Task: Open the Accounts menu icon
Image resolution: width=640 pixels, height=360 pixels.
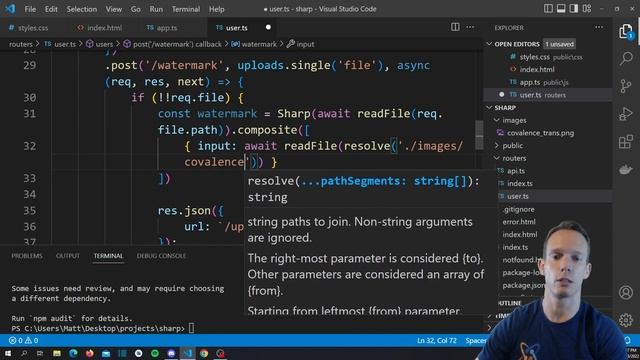Action: pyautogui.click(x=626, y=292)
